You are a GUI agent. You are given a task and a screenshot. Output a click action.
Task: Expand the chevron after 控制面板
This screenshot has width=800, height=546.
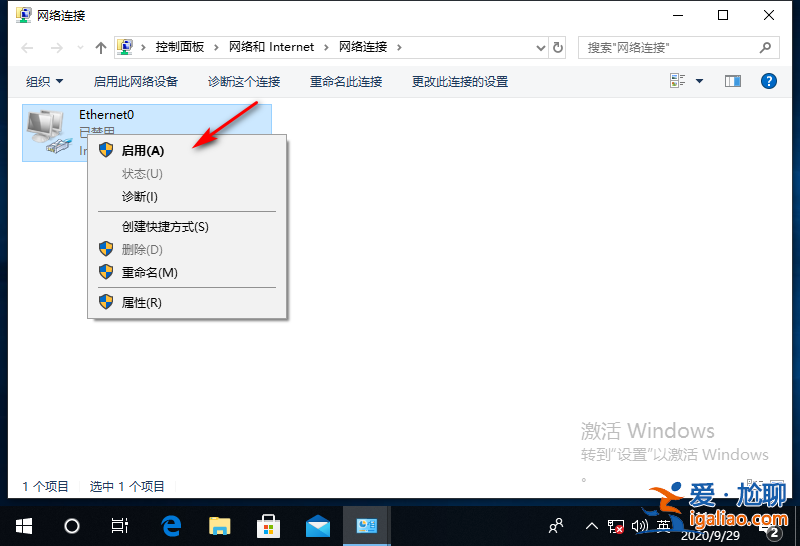click(x=216, y=47)
